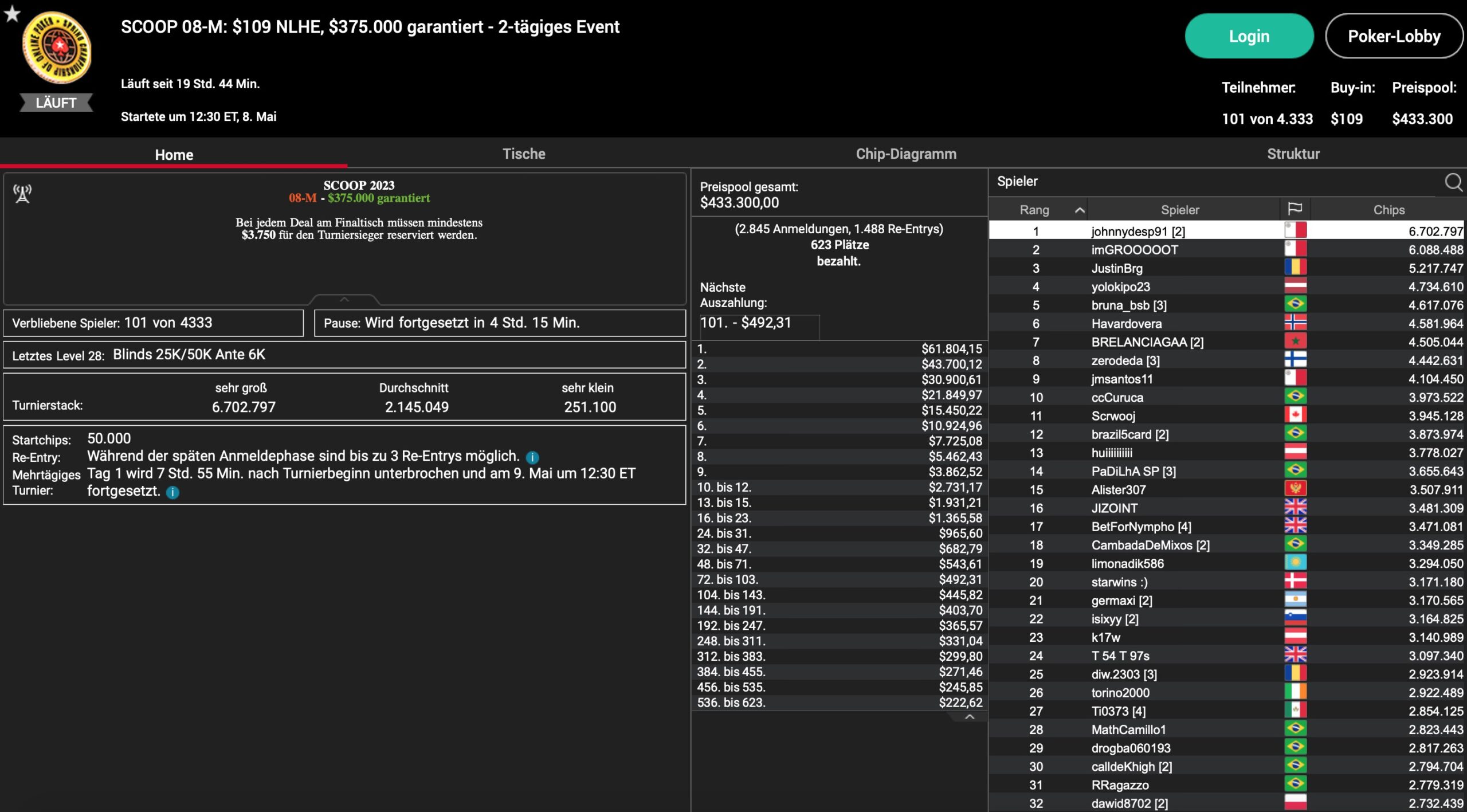Open the Chip-Diagramm tab
The width and height of the screenshot is (1467, 812).
905,154
